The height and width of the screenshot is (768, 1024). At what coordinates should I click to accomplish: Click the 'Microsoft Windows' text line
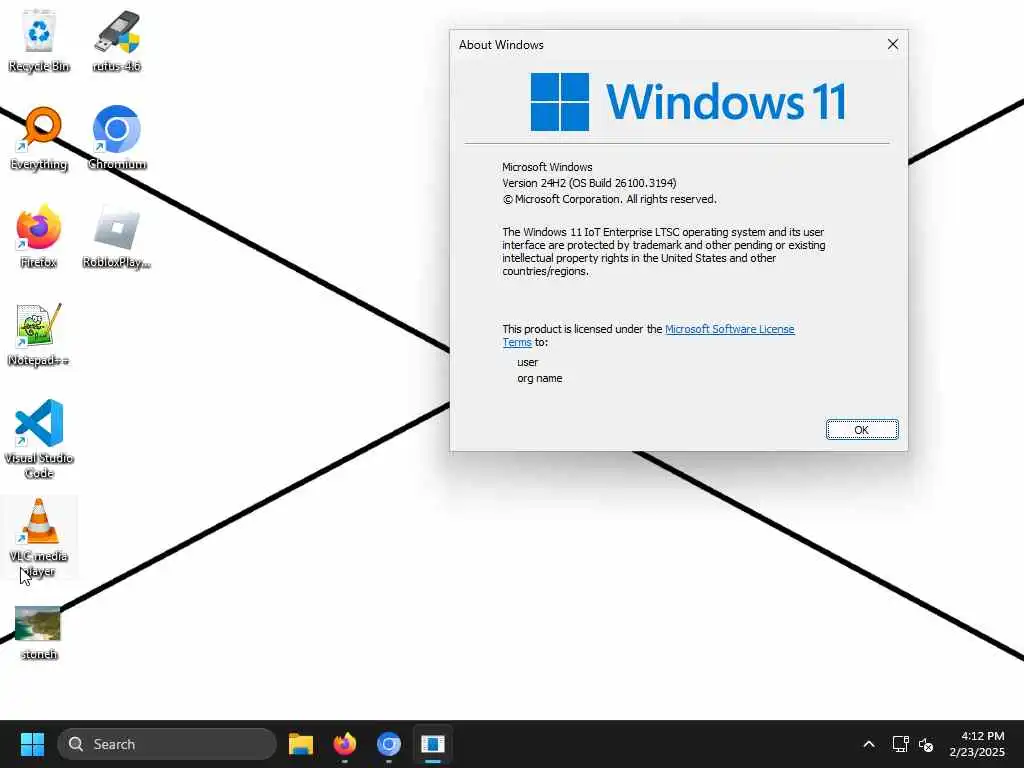click(x=547, y=167)
